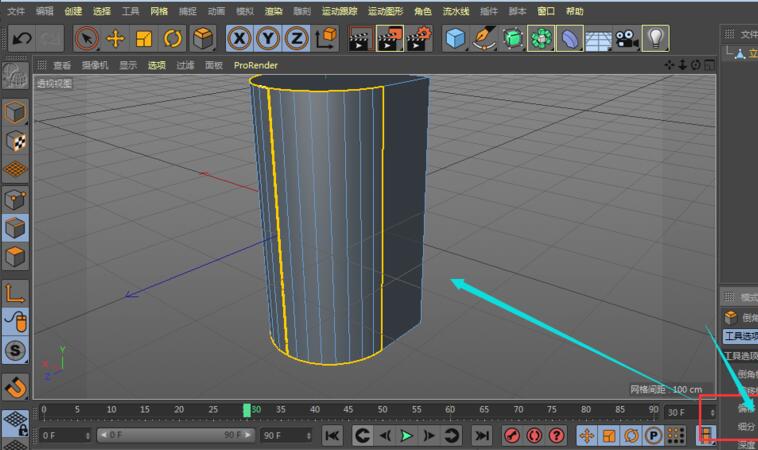This screenshot has height=450, width=758.
Task: Open the 摄像机 viewport menu
Action: (95, 65)
